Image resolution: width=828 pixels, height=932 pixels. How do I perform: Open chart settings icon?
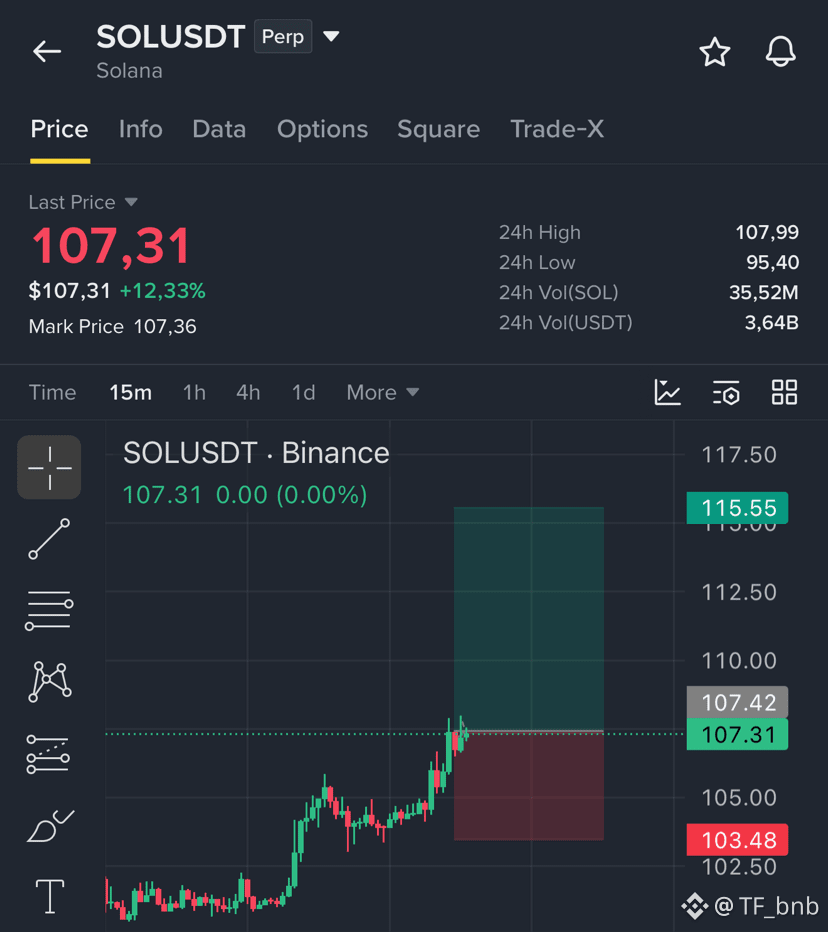[726, 392]
